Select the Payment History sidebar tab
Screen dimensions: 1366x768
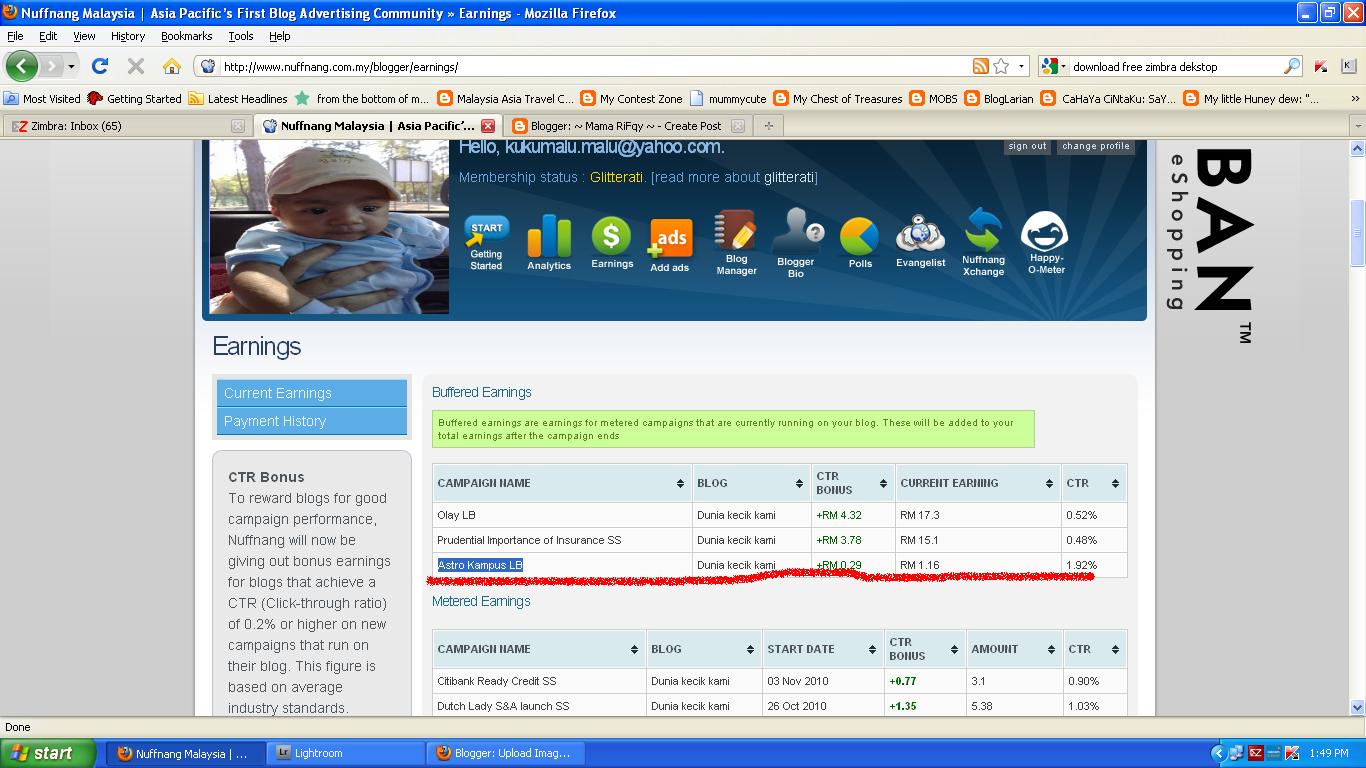pyautogui.click(x=312, y=421)
